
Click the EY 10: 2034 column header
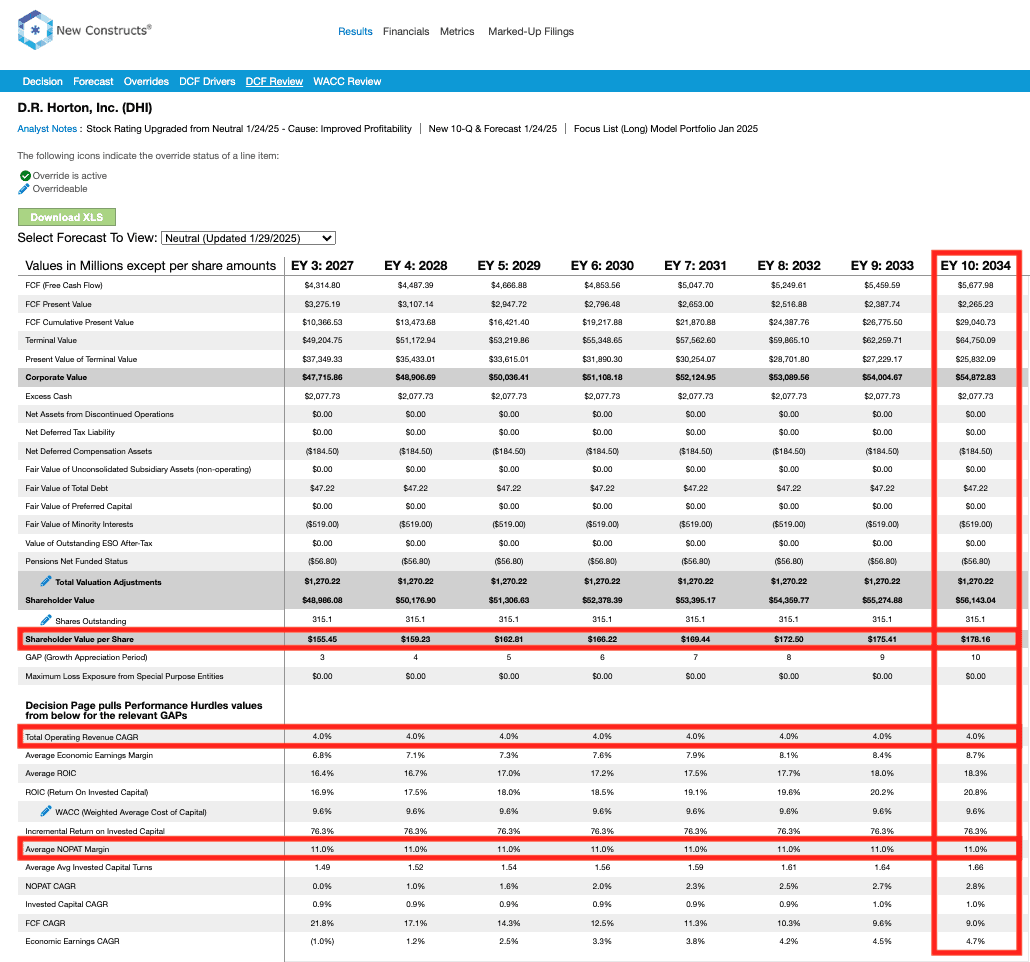tap(975, 265)
